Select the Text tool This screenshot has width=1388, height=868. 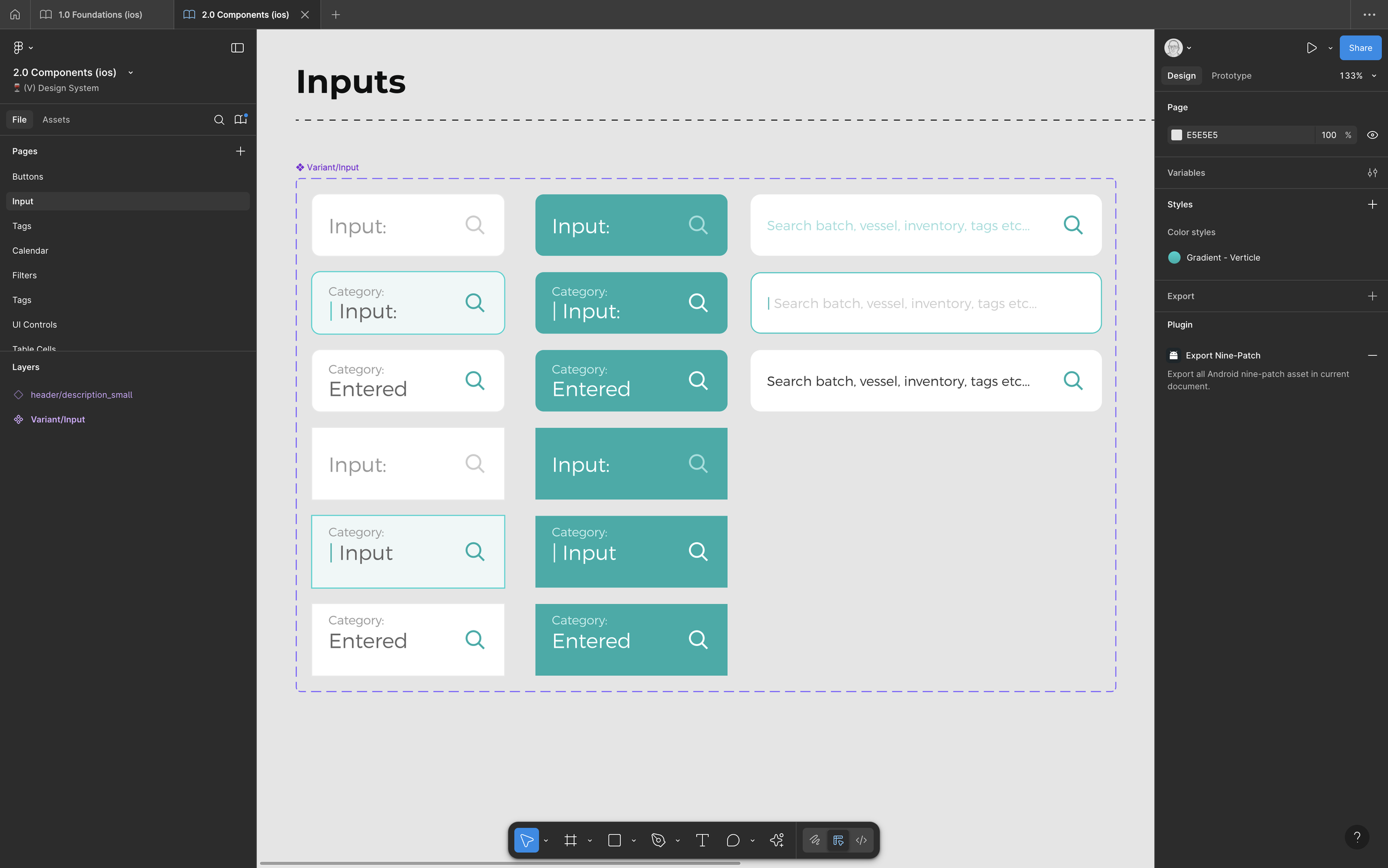[702, 840]
